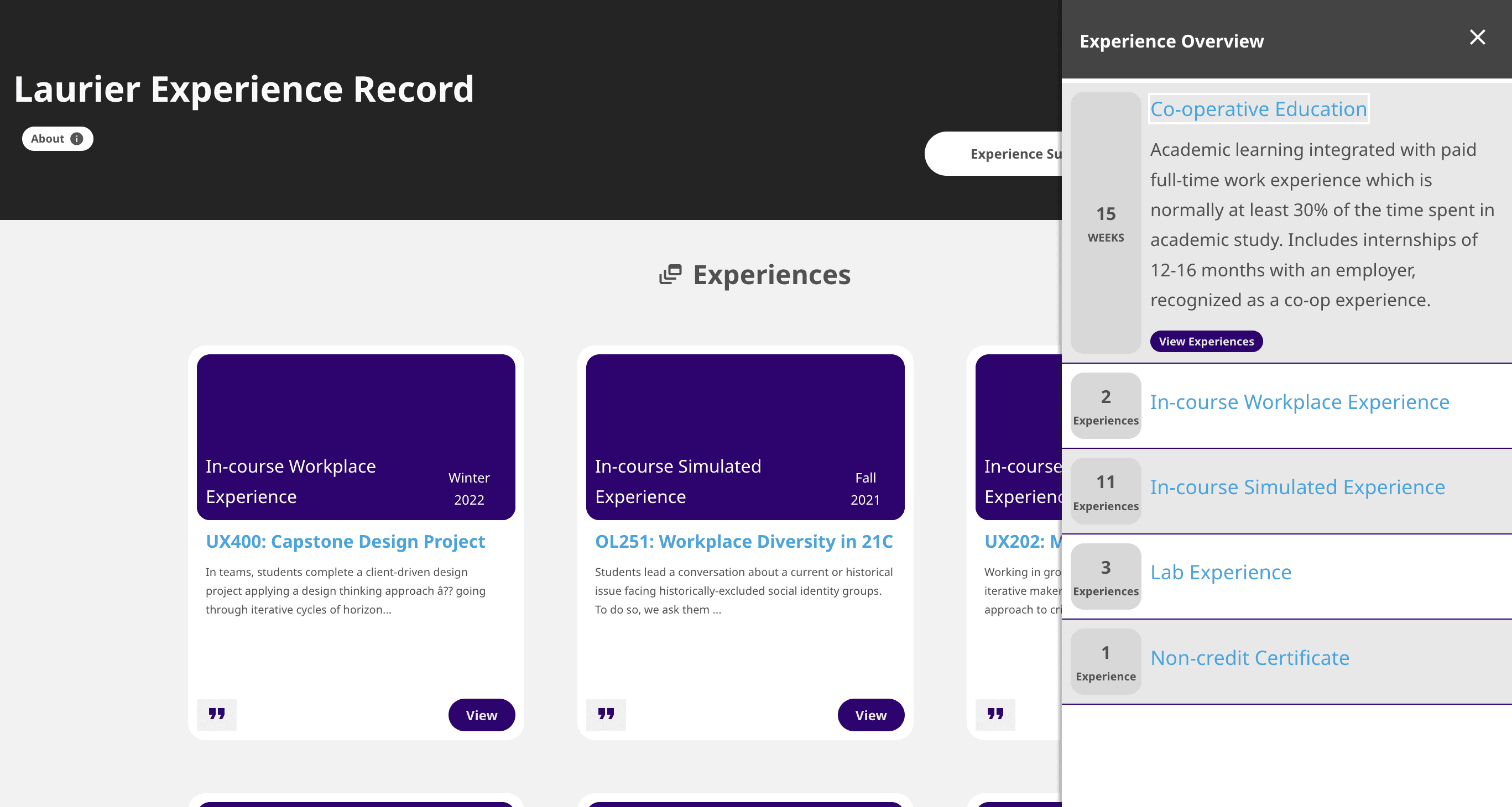Click quote icon on OL251 card
This screenshot has width=1512, height=807.
(606, 714)
